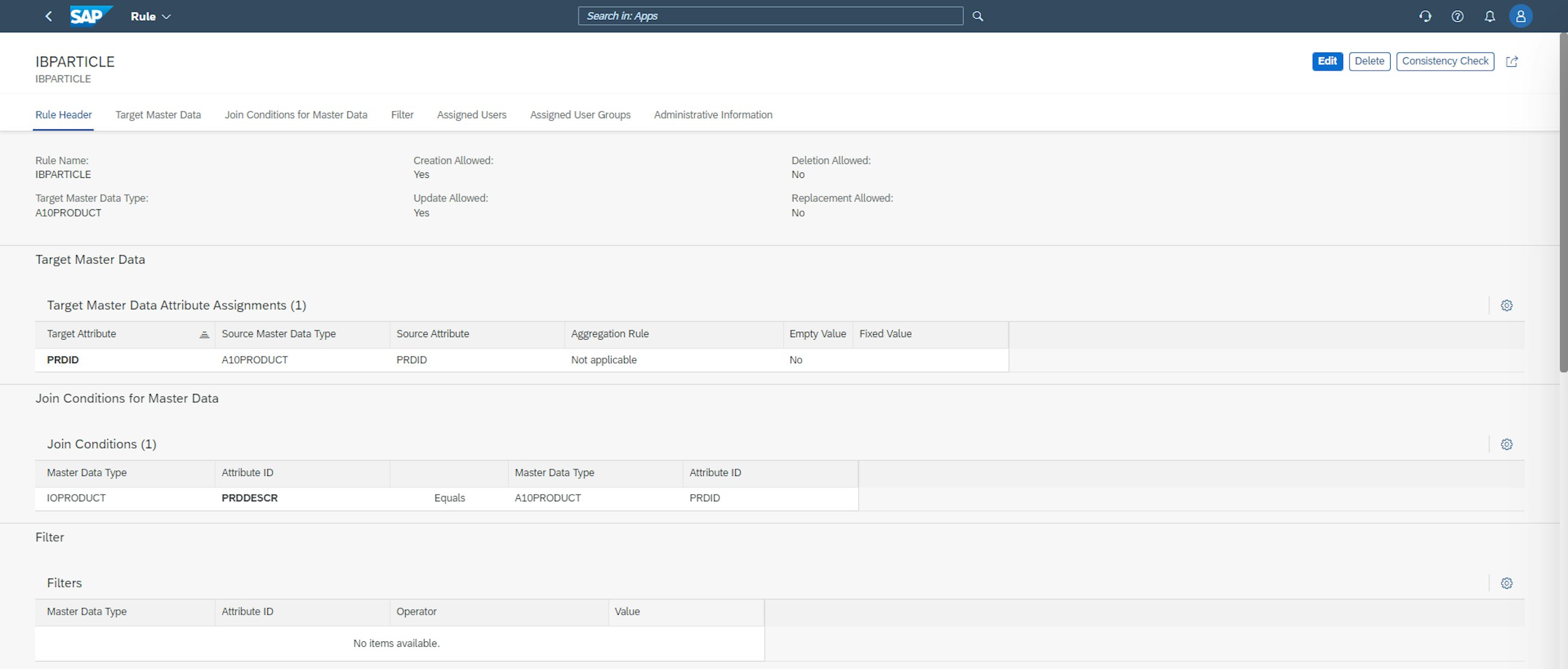The width and height of the screenshot is (1568, 669).
Task: Click the sort icon on Target Attribute column
Action: 204,334
